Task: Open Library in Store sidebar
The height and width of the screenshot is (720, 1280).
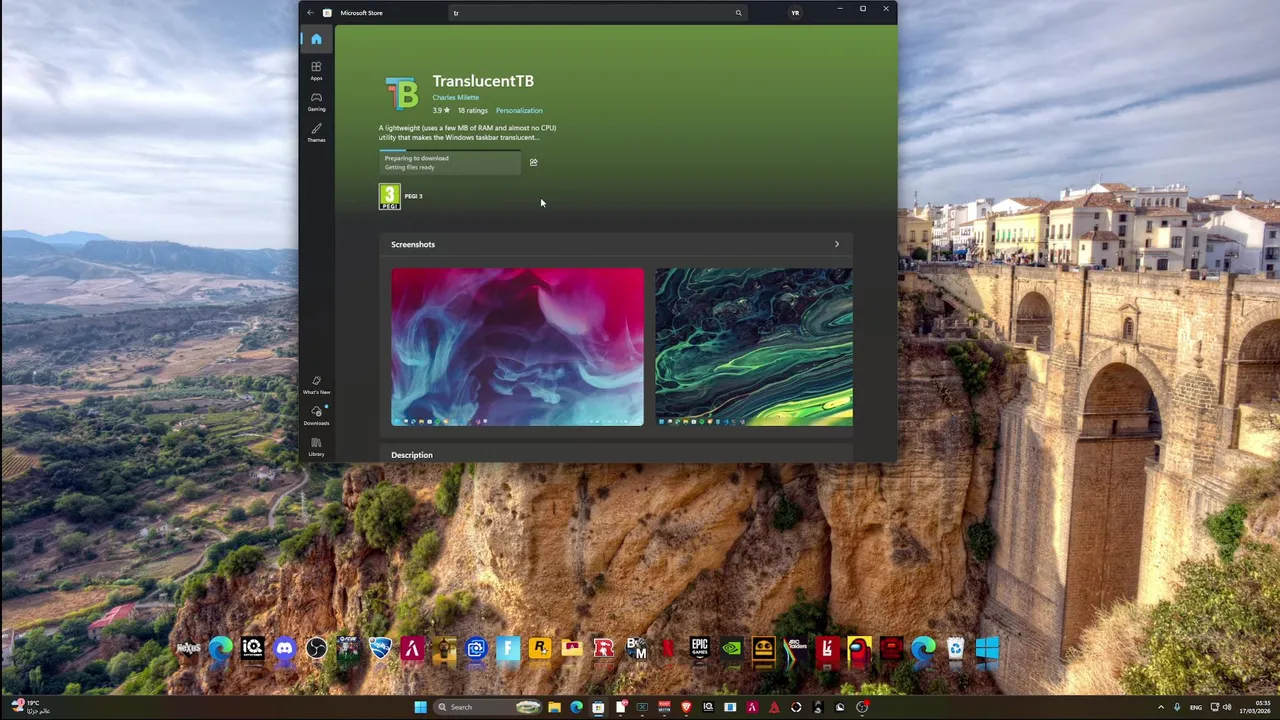Action: (316, 447)
